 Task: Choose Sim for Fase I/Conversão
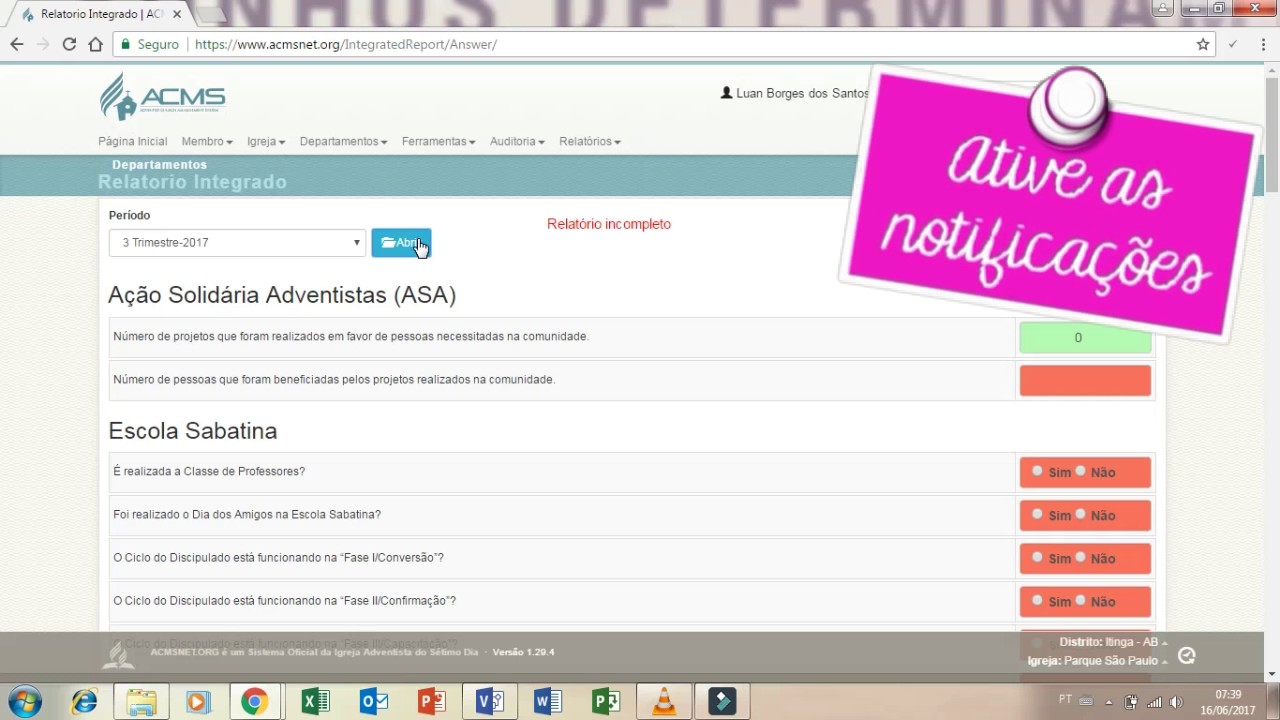pyautogui.click(x=1037, y=557)
